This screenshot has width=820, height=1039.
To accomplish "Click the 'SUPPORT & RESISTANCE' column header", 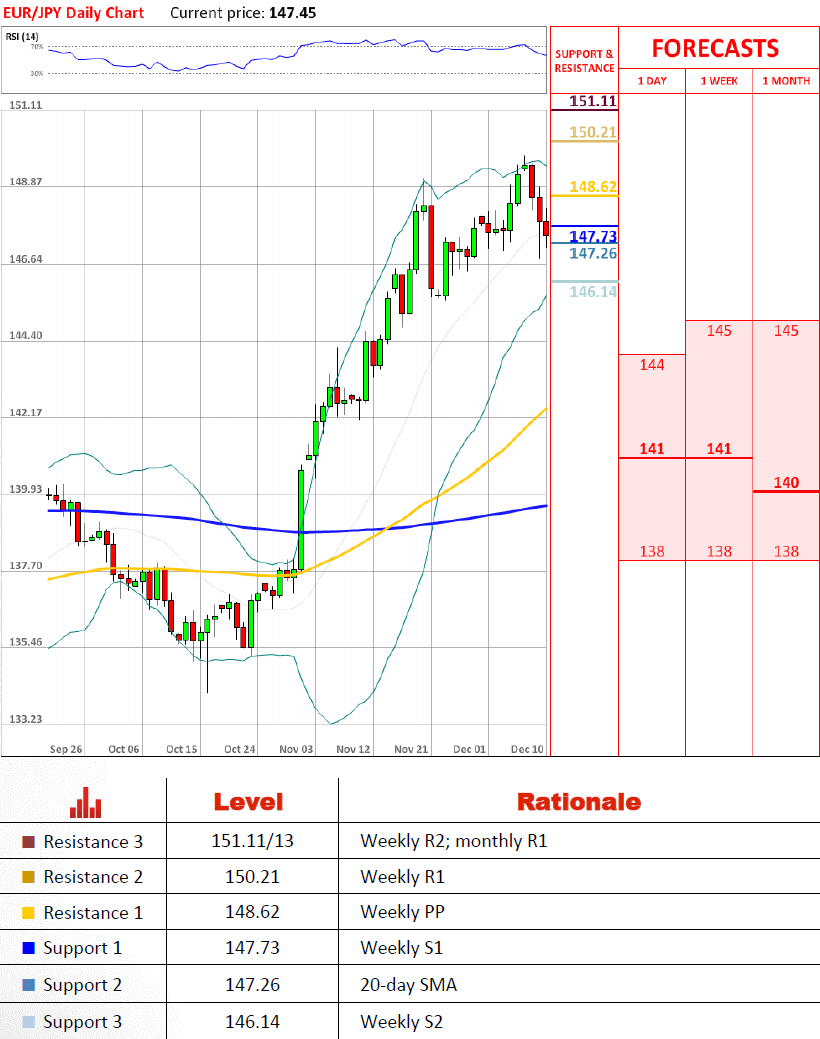I will [x=584, y=61].
